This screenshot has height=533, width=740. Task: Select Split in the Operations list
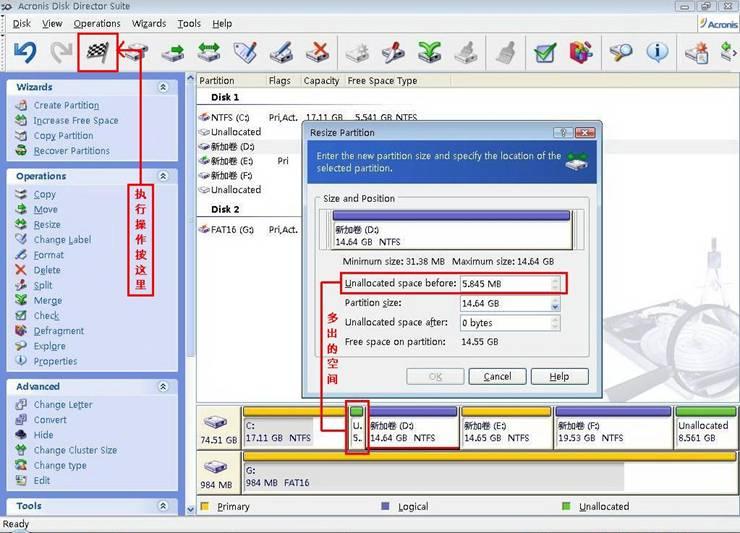click(x=44, y=285)
